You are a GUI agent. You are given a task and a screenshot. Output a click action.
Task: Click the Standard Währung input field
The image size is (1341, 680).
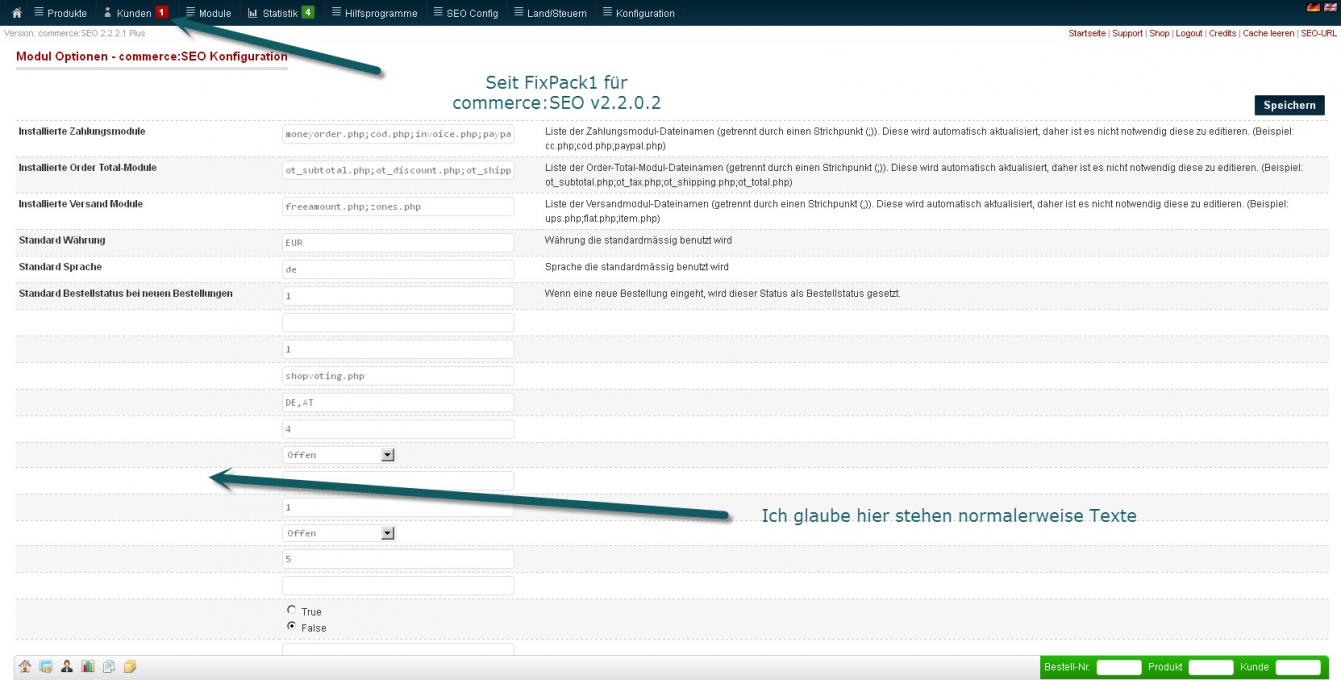pyautogui.click(x=397, y=242)
